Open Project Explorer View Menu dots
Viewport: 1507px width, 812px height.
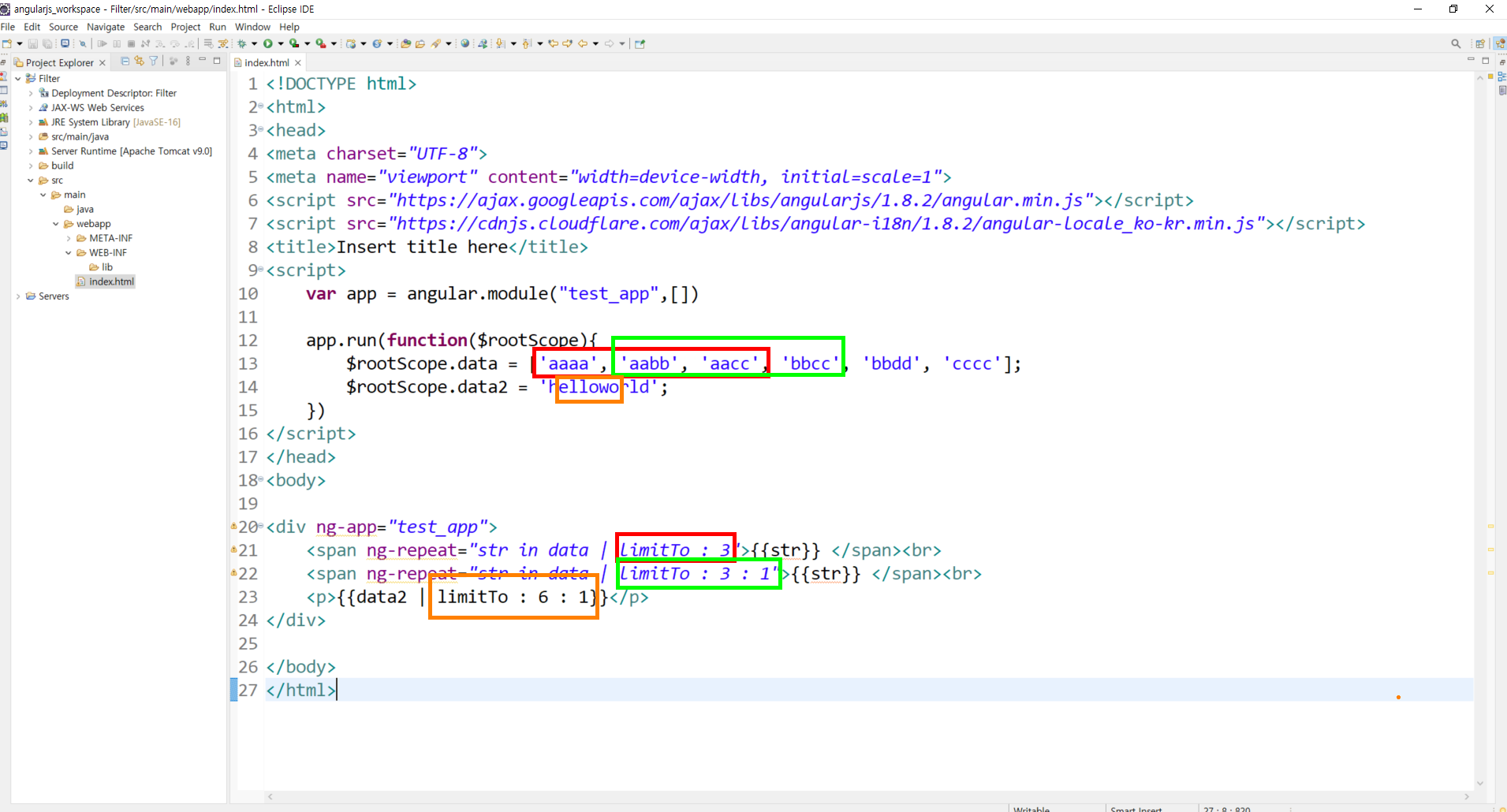tap(188, 61)
